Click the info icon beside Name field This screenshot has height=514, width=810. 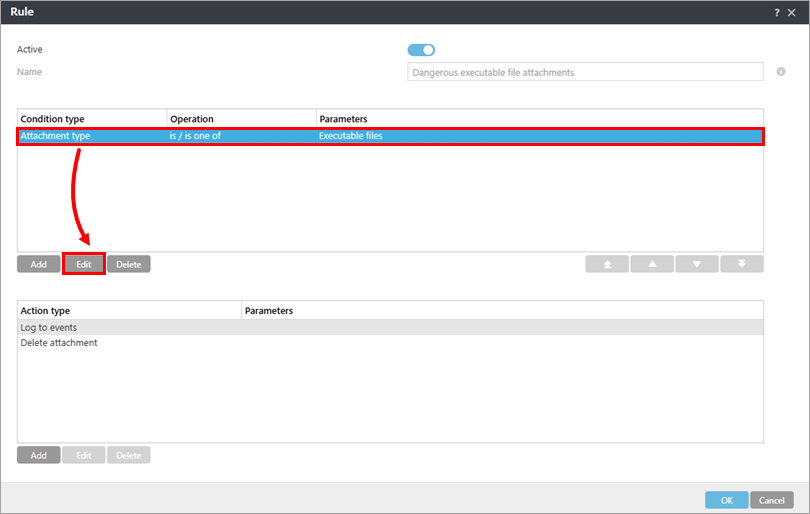[x=781, y=72]
